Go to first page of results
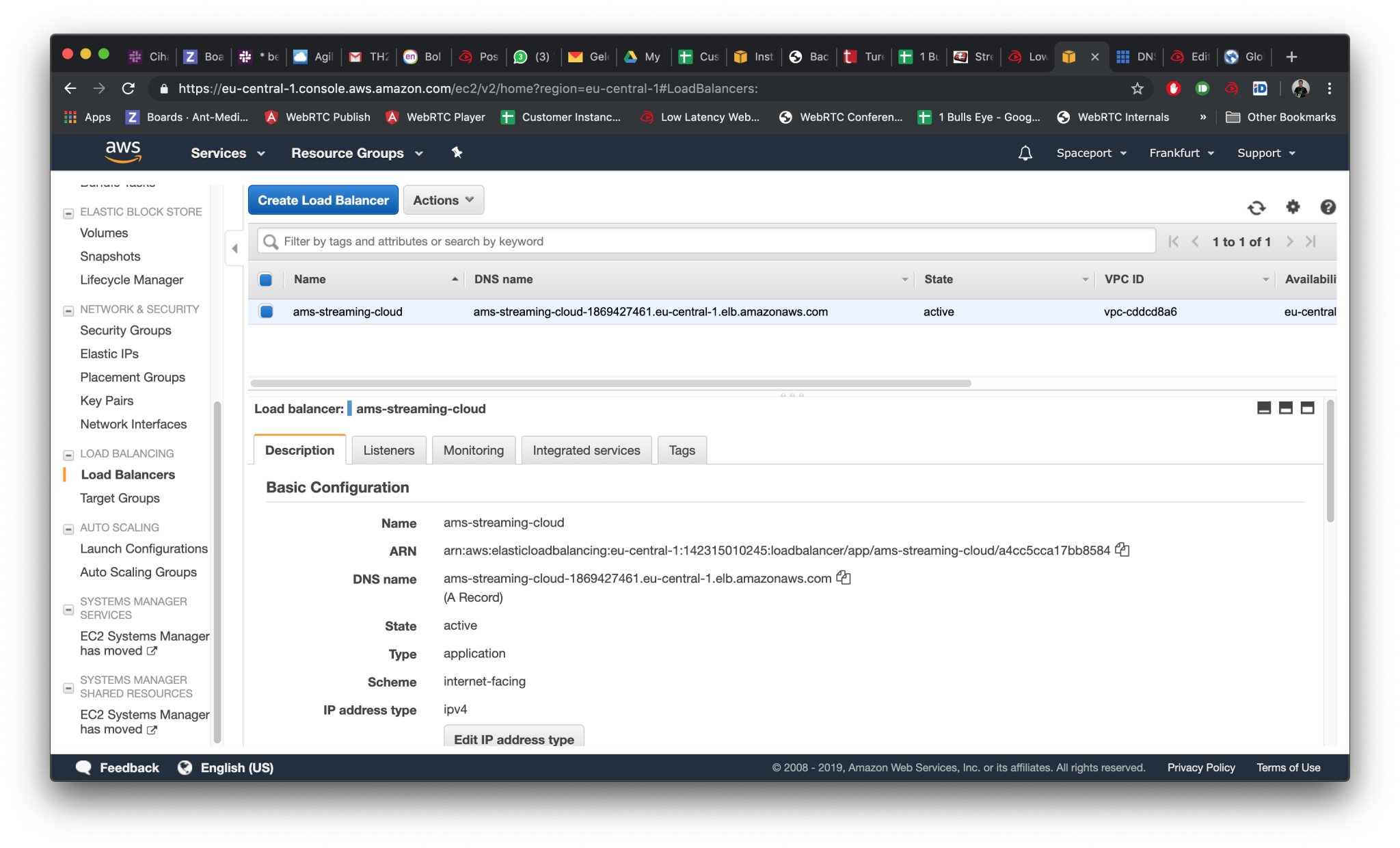 [1174, 241]
